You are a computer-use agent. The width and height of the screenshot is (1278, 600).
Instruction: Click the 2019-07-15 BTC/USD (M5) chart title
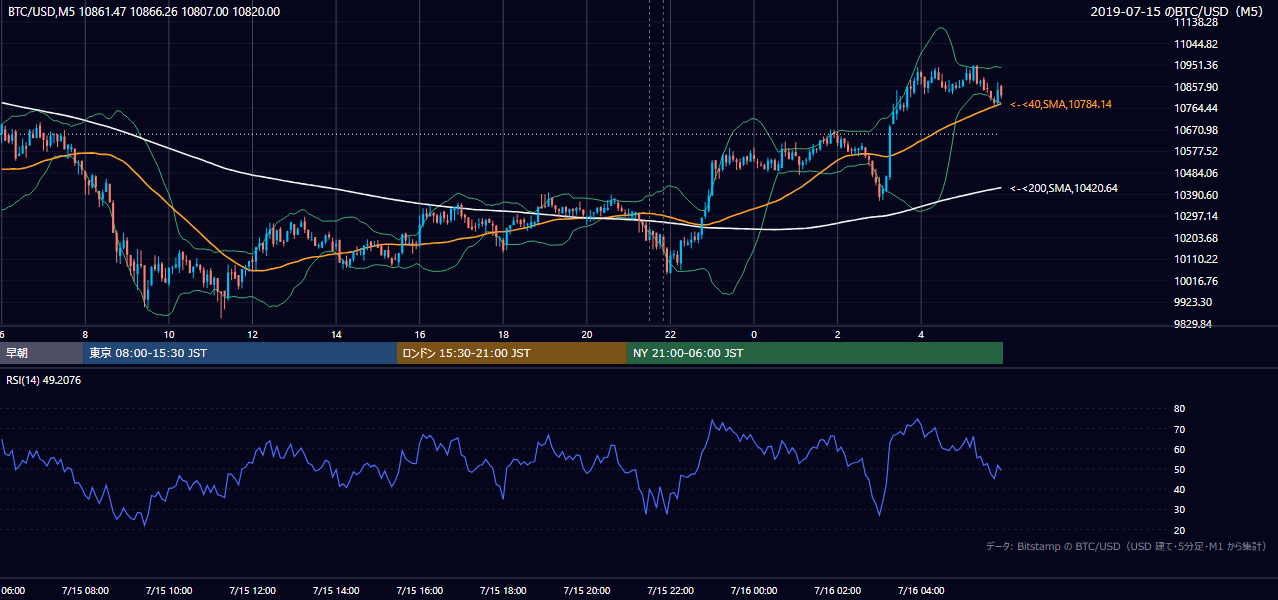point(1179,12)
